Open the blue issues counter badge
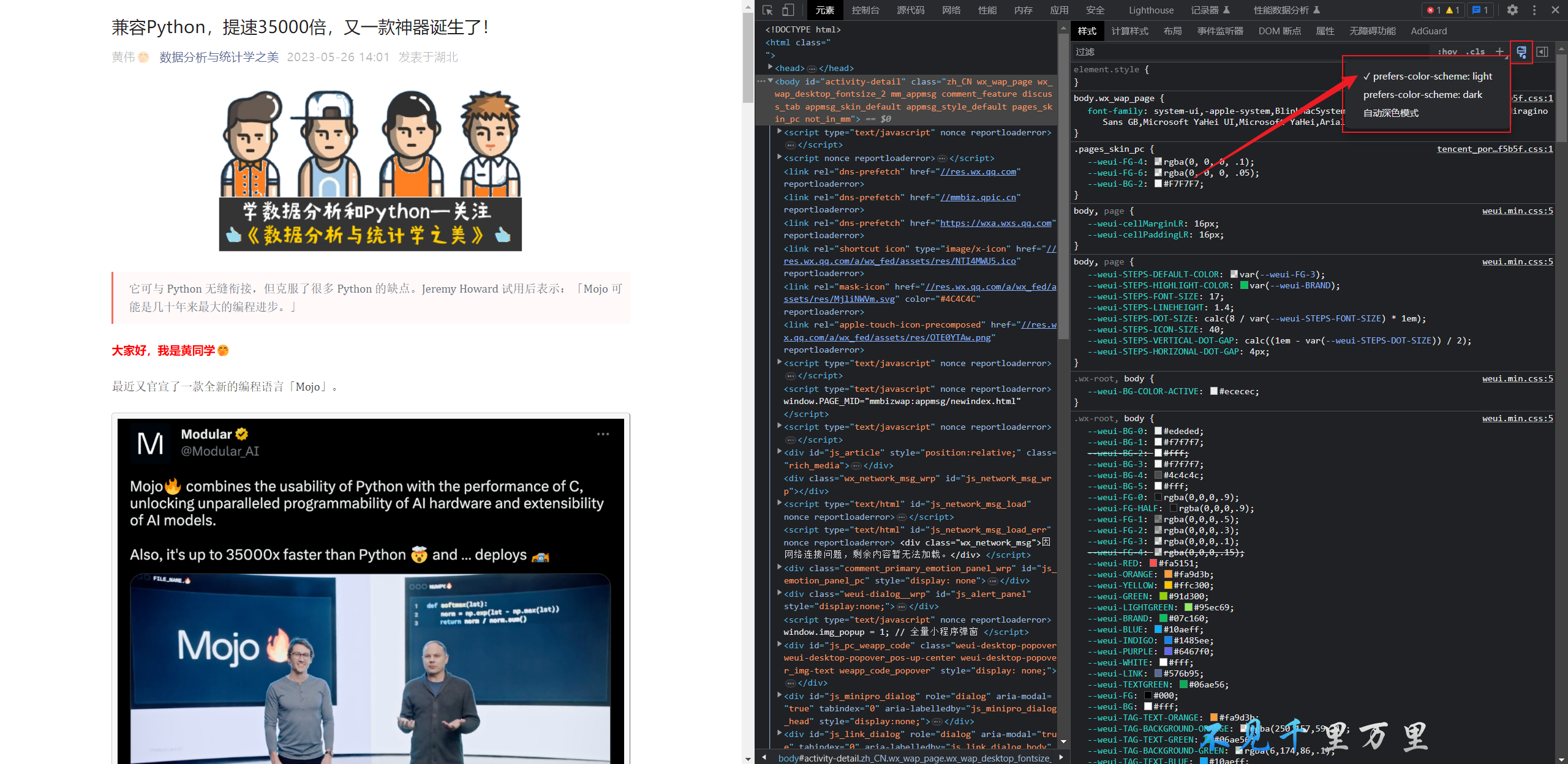 (x=1480, y=10)
